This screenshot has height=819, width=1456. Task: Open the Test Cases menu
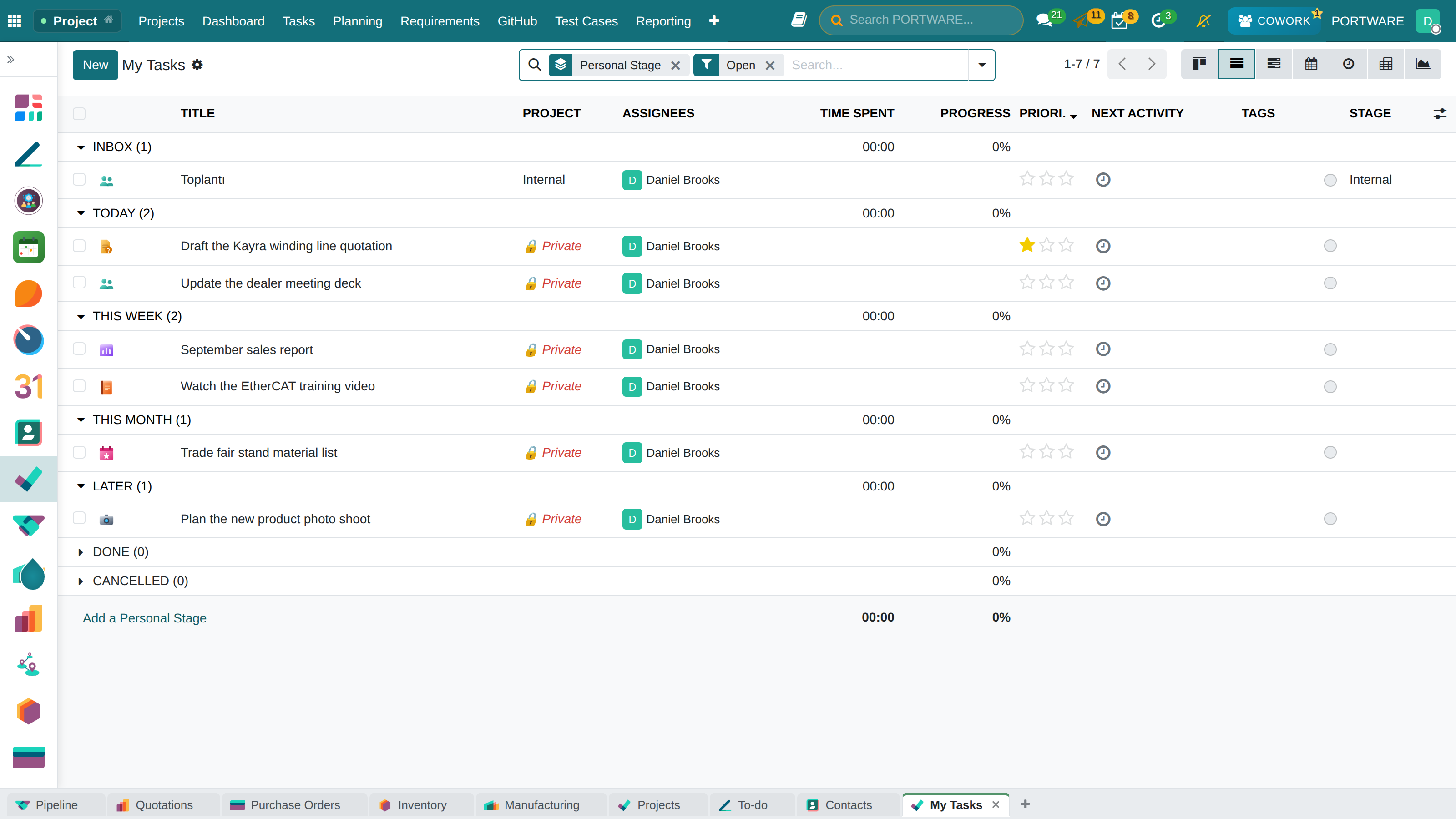point(586,21)
